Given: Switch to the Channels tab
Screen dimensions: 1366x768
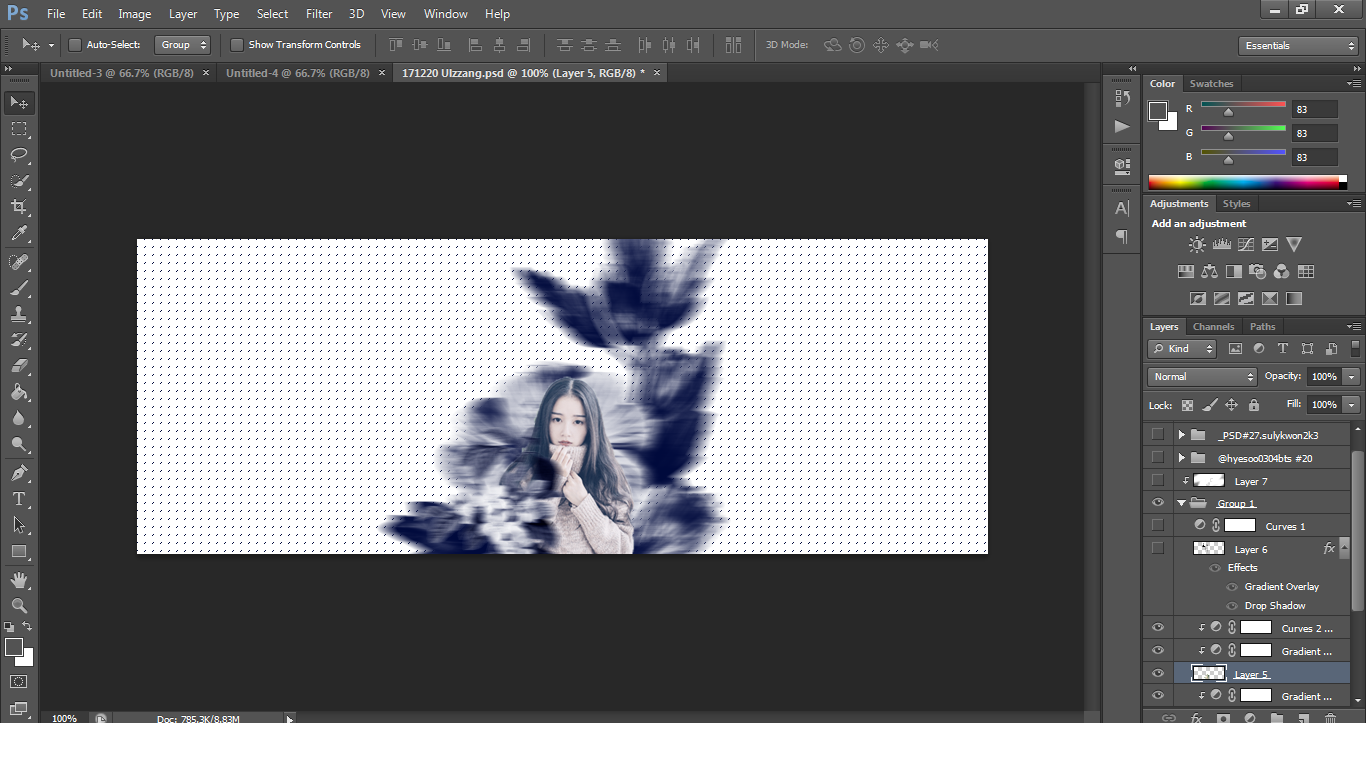Looking at the screenshot, I should (1213, 327).
